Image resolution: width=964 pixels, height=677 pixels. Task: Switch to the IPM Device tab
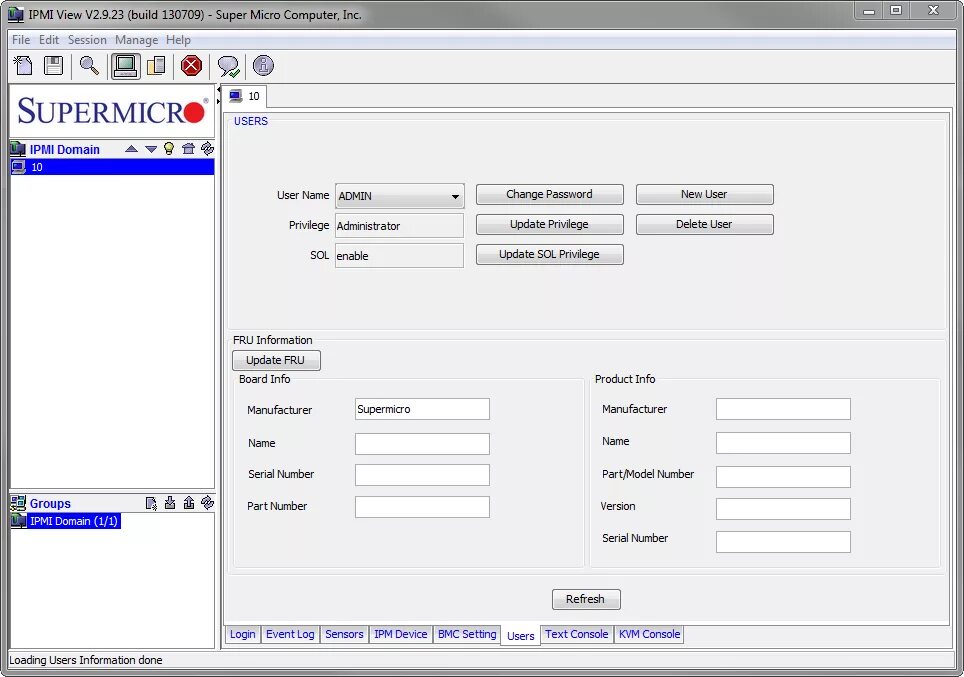click(x=400, y=634)
